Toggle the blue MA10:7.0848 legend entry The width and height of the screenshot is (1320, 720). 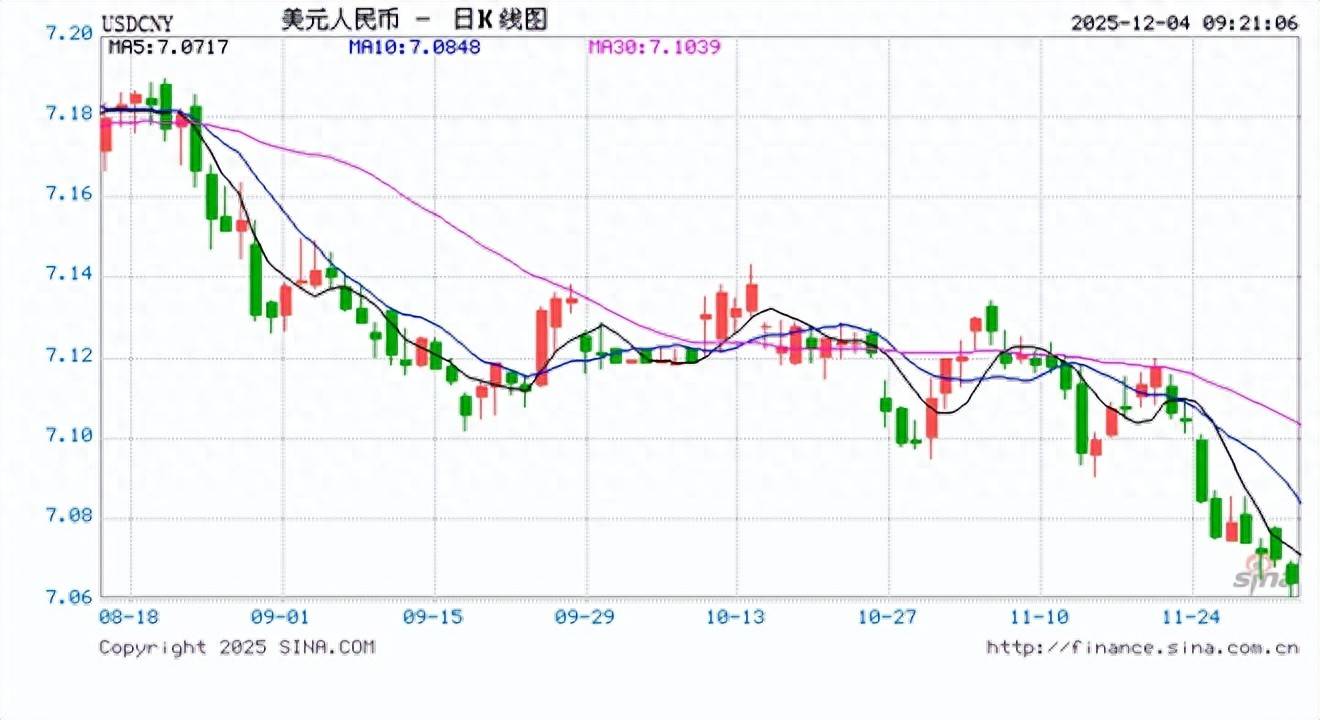(x=414, y=46)
